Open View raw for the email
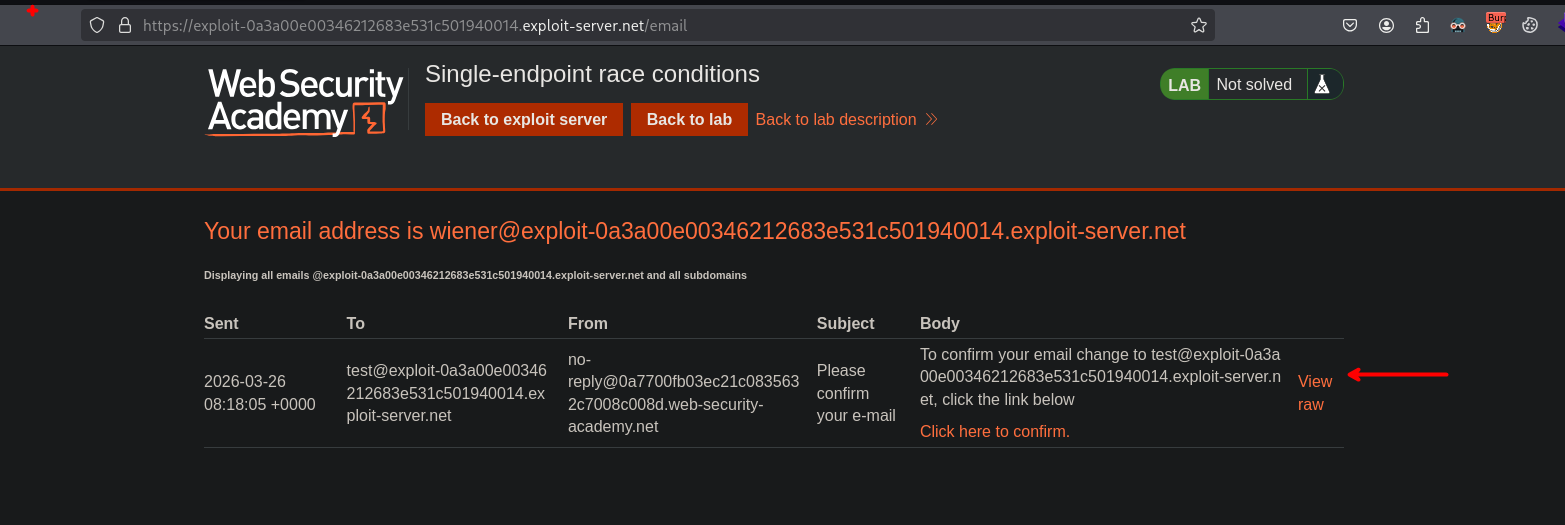This screenshot has height=525, width=1565. [x=1314, y=393]
